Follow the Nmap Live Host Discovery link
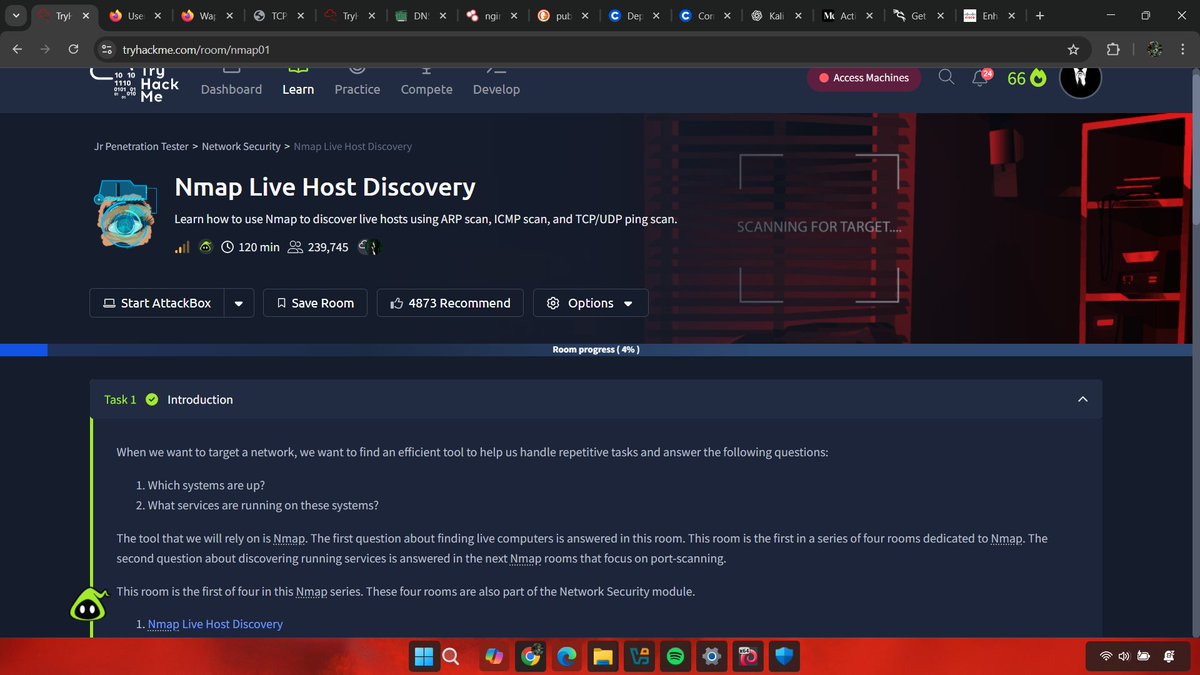The width and height of the screenshot is (1200, 675). click(215, 623)
